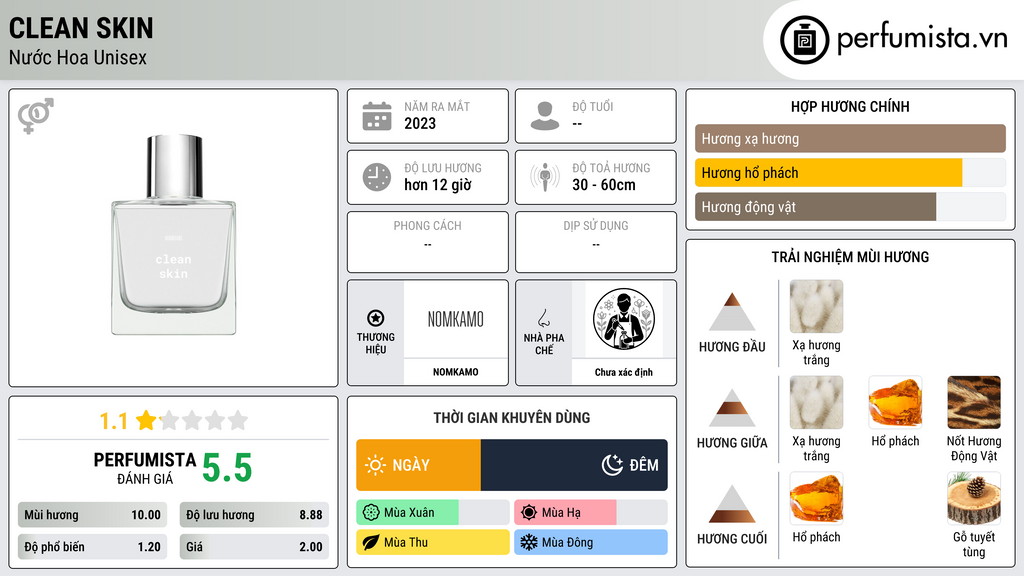Click the sillage body icon for Độ toả hương
Image resolution: width=1024 pixels, height=576 pixels.
pos(545,177)
